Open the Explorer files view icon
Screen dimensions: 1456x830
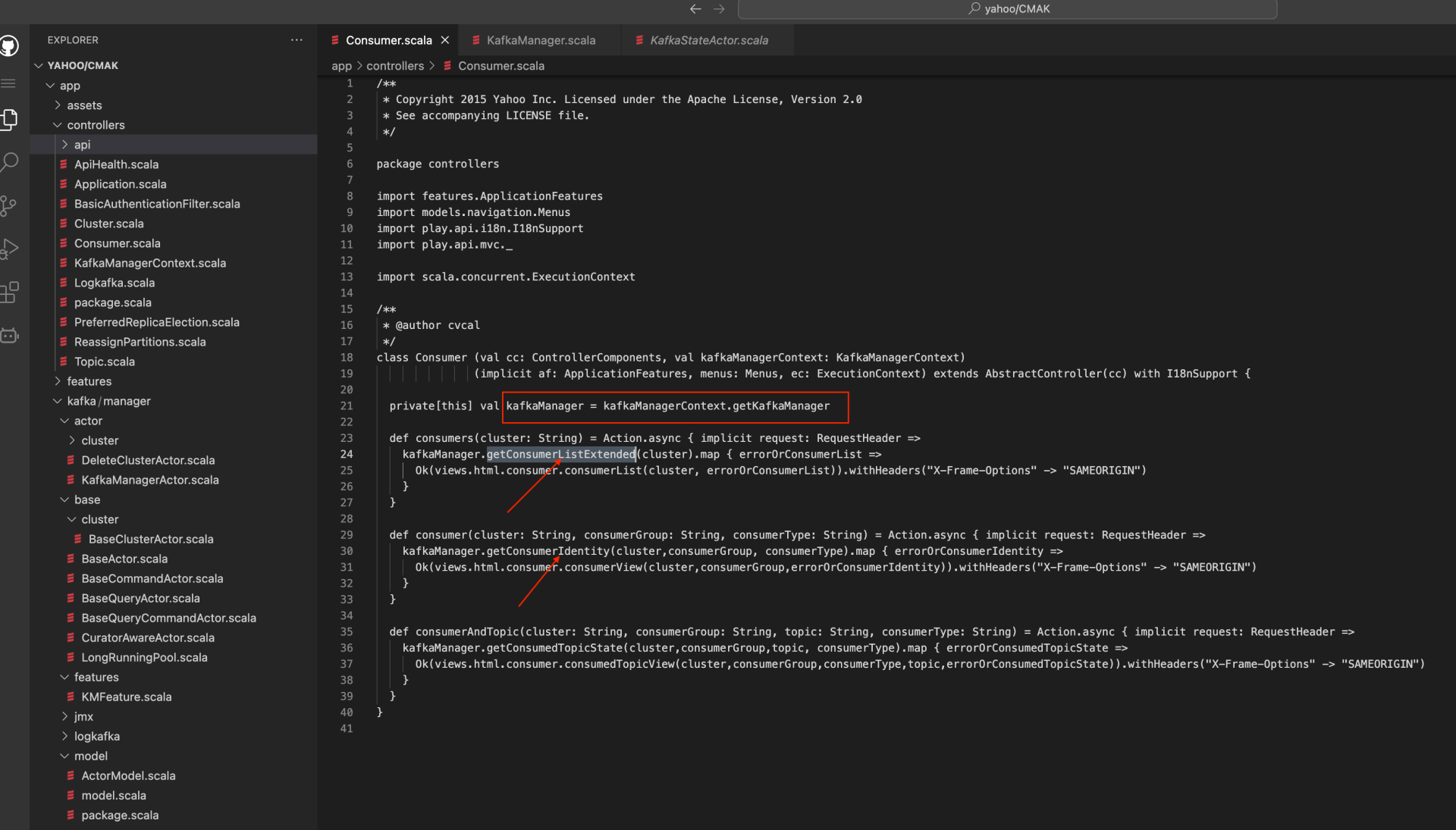pyautogui.click(x=9, y=119)
